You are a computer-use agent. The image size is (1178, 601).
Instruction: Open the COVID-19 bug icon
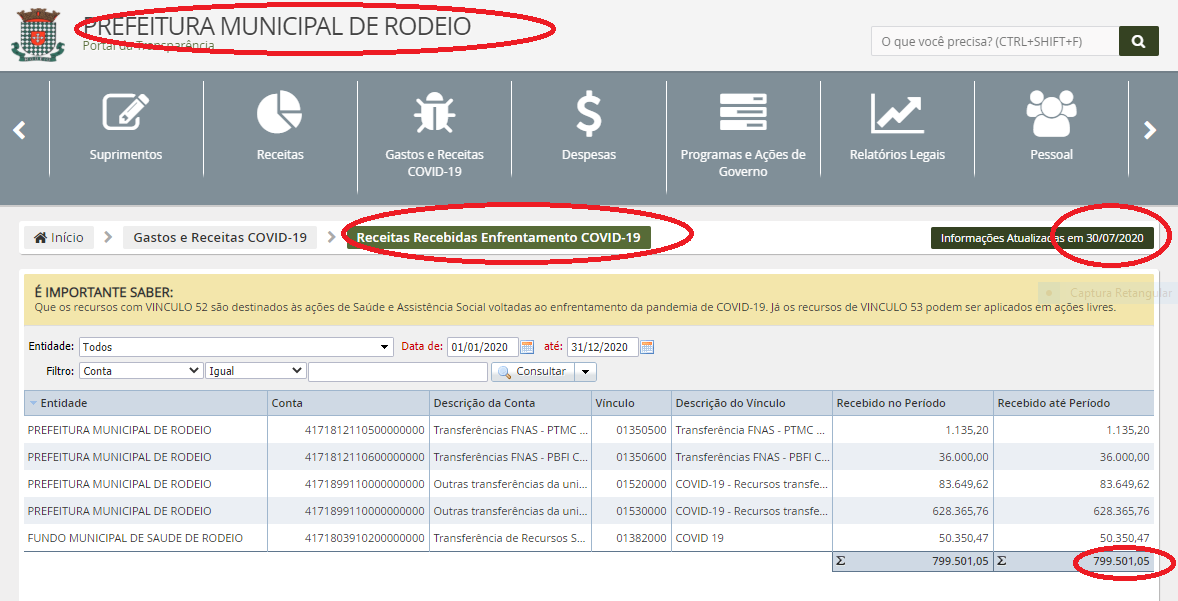point(434,113)
